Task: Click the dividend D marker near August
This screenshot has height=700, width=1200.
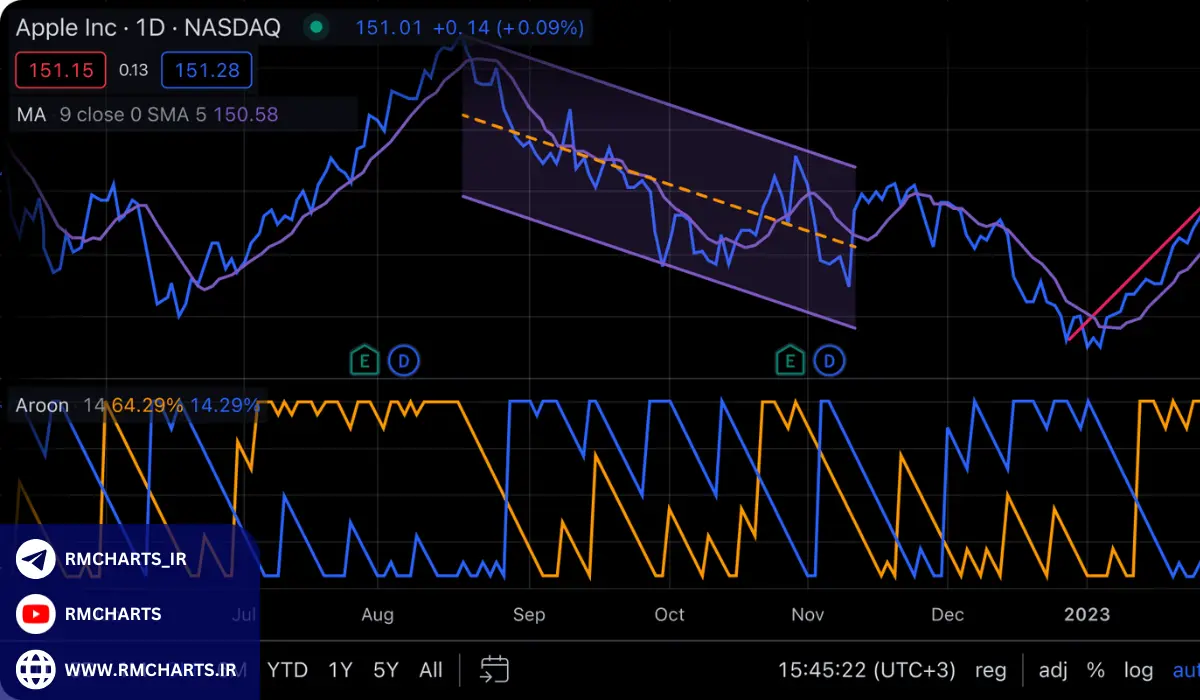Action: [x=404, y=360]
